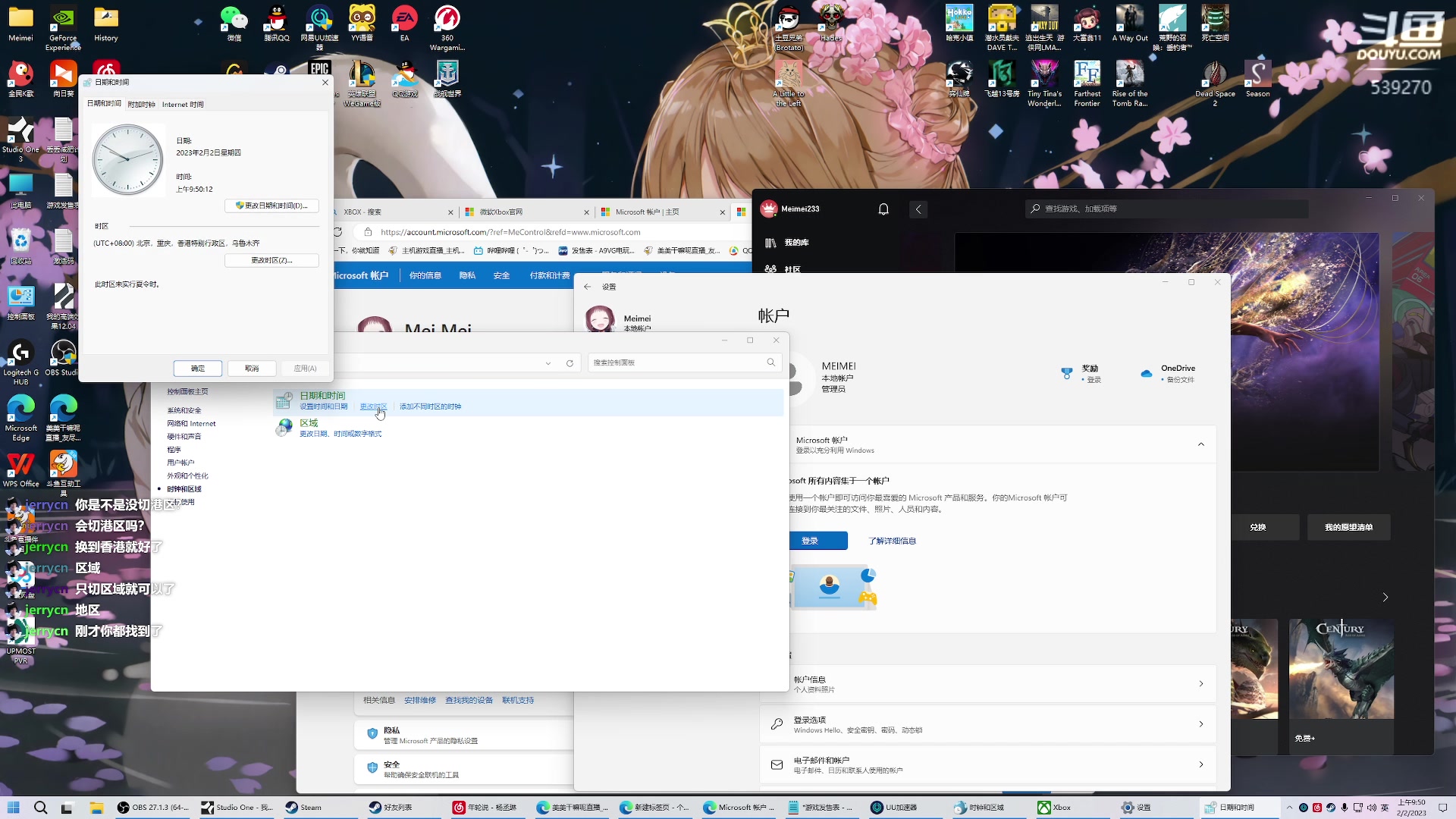
Task: Open 付款和计费 on Microsoft account page
Action: tap(550, 275)
